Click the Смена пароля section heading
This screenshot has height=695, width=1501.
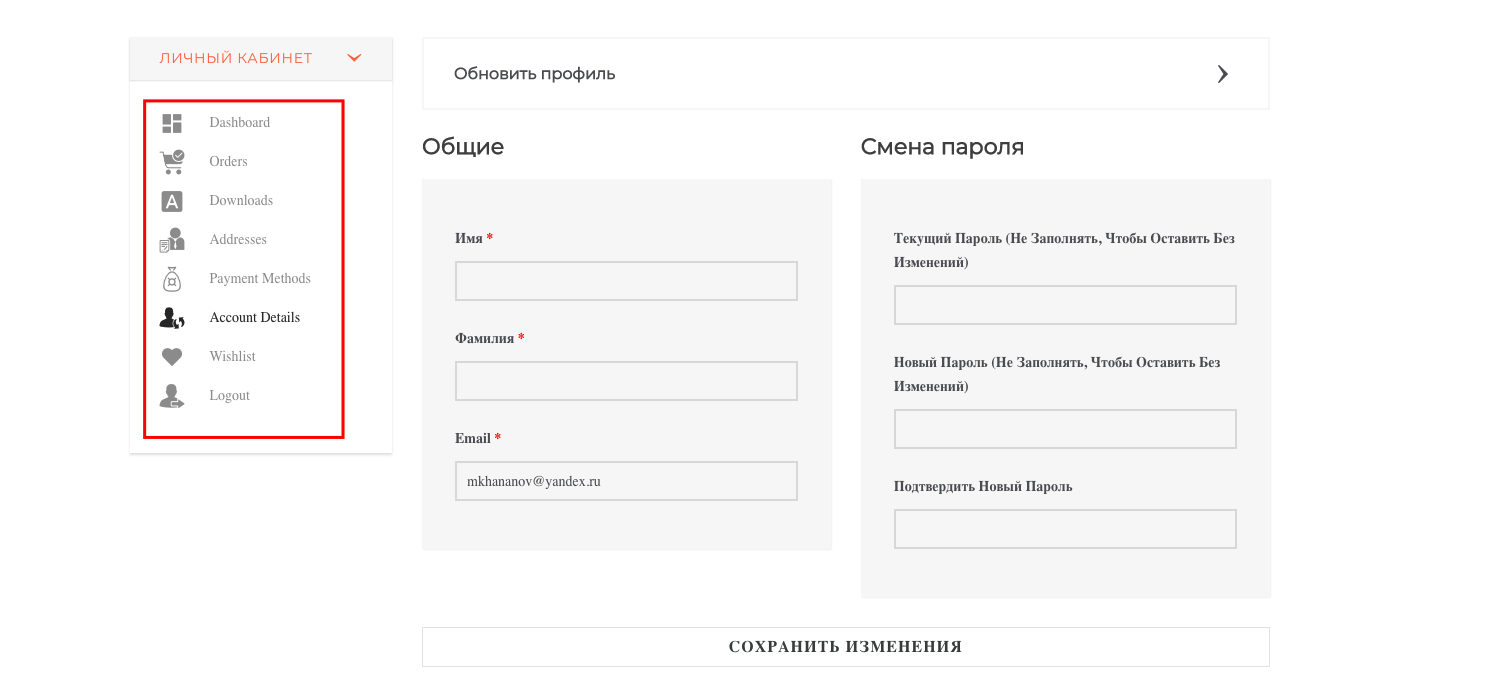pyautogui.click(x=942, y=147)
